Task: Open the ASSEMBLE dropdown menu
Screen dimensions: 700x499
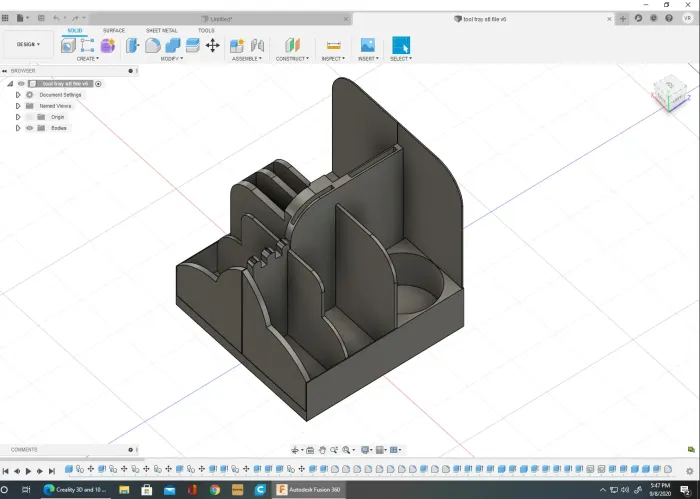Action: click(x=247, y=58)
